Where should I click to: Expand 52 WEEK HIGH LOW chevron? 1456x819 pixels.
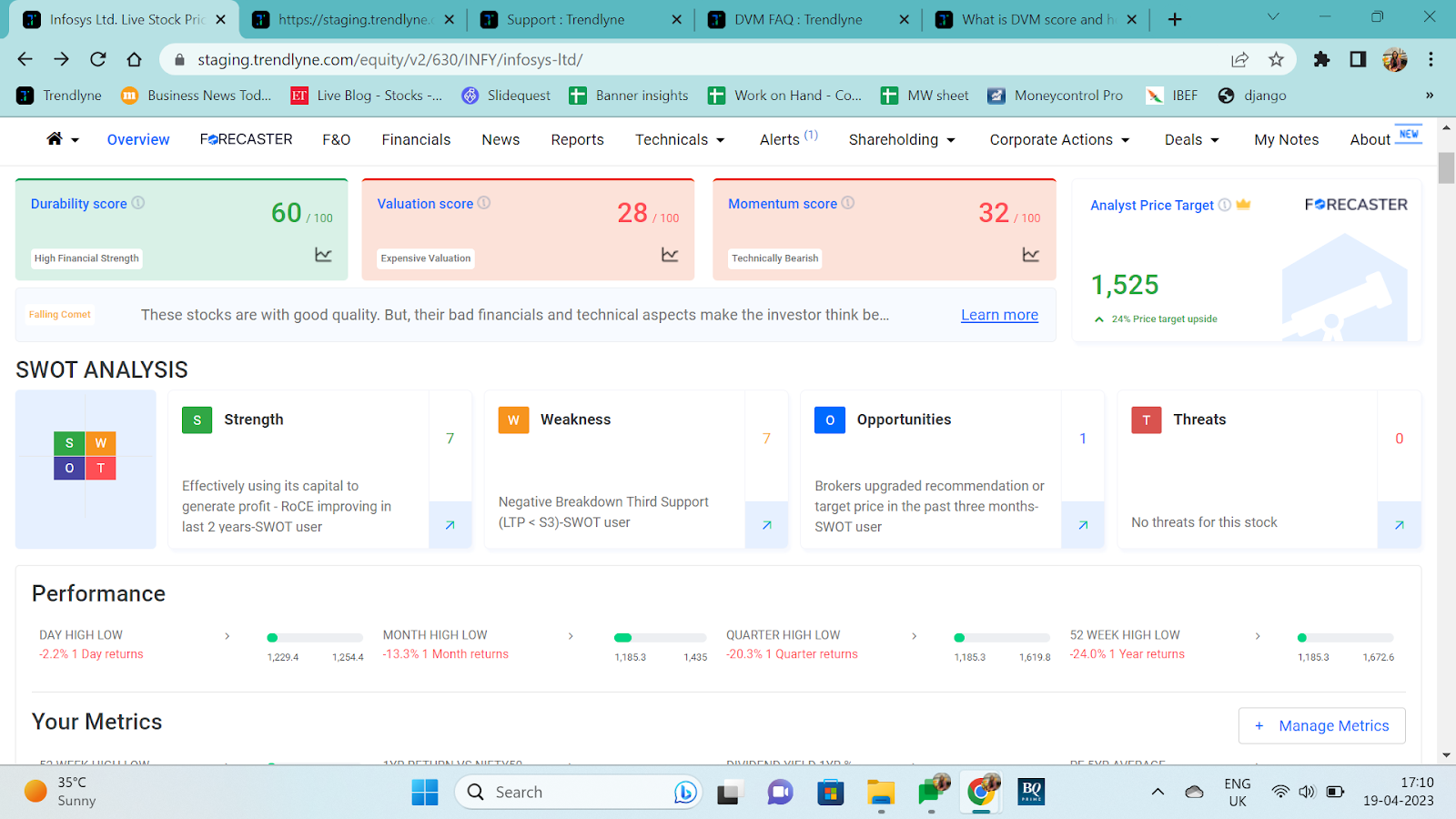[1258, 636]
